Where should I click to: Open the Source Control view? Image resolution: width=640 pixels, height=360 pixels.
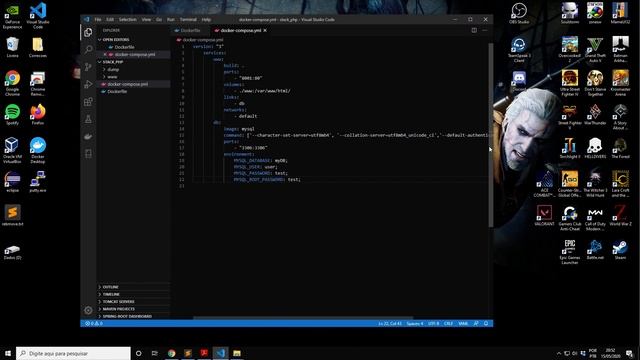coord(88,67)
